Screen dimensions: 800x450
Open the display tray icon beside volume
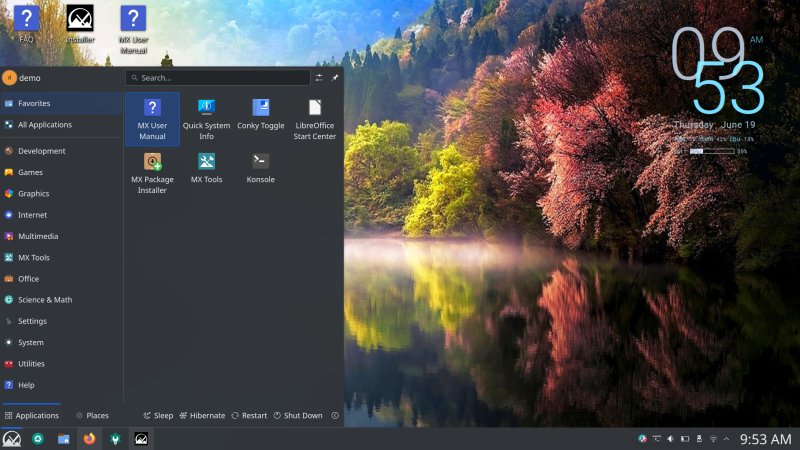pyautogui.click(x=657, y=439)
